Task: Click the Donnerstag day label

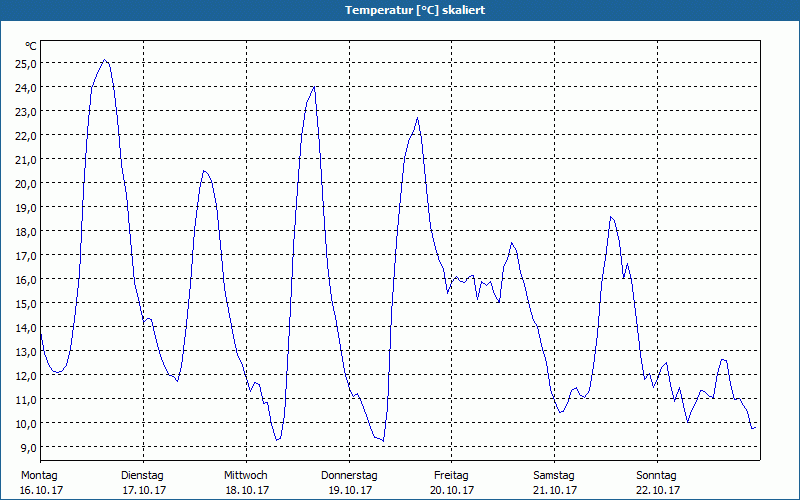Action: click(349, 475)
